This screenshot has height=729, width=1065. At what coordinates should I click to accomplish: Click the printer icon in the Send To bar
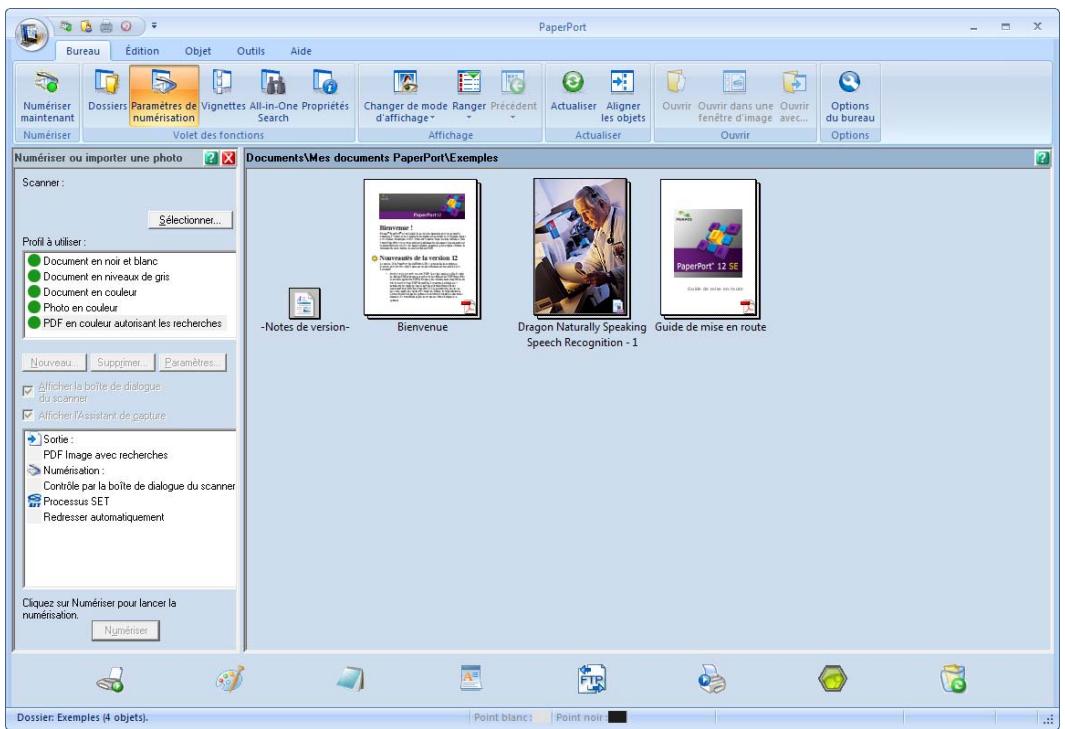click(x=712, y=679)
